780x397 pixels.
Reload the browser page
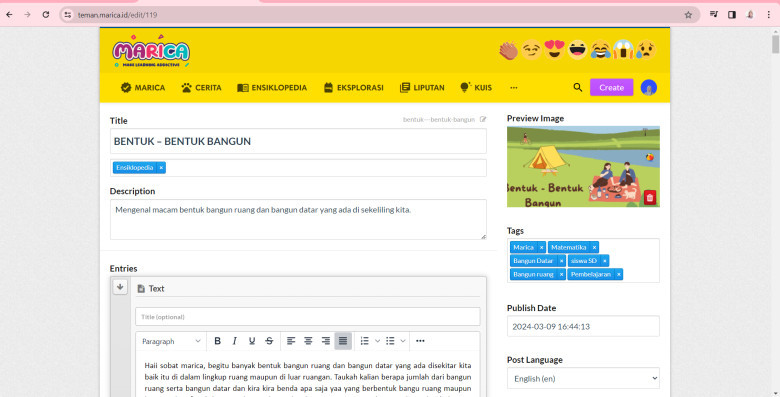[x=46, y=15]
